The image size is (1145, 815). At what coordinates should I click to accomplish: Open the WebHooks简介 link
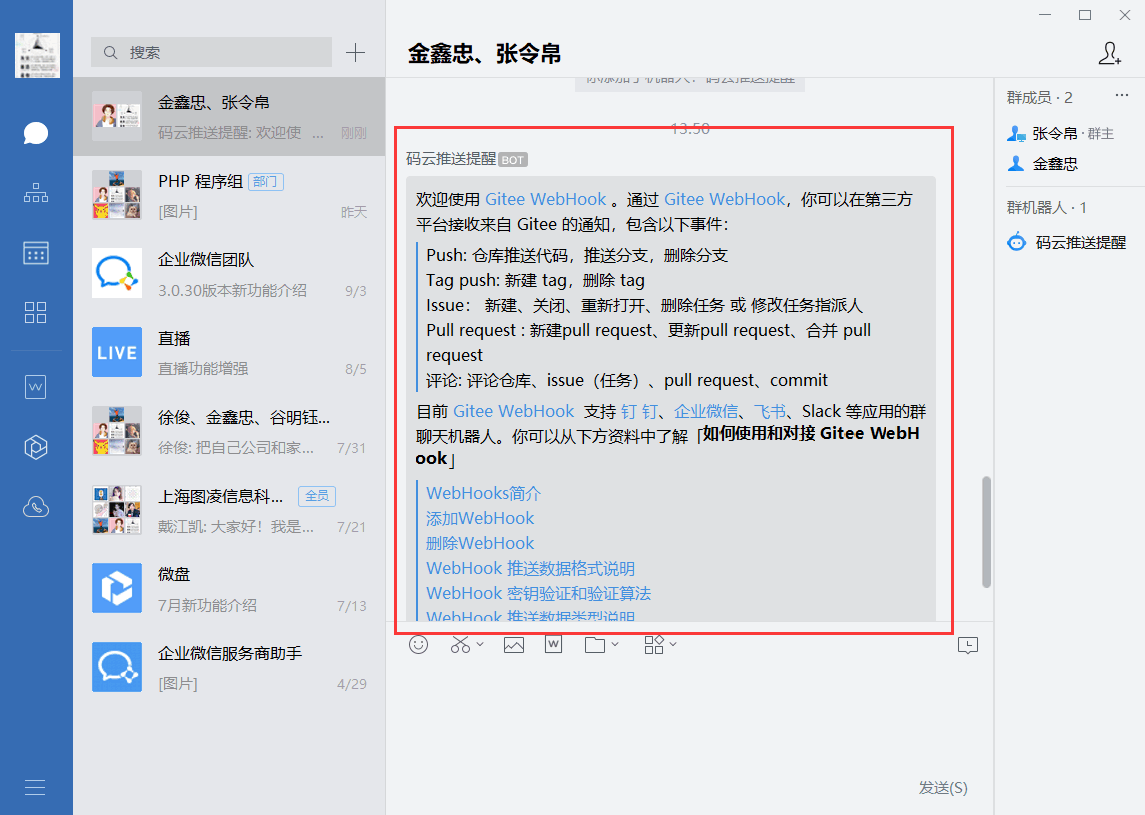pos(483,493)
